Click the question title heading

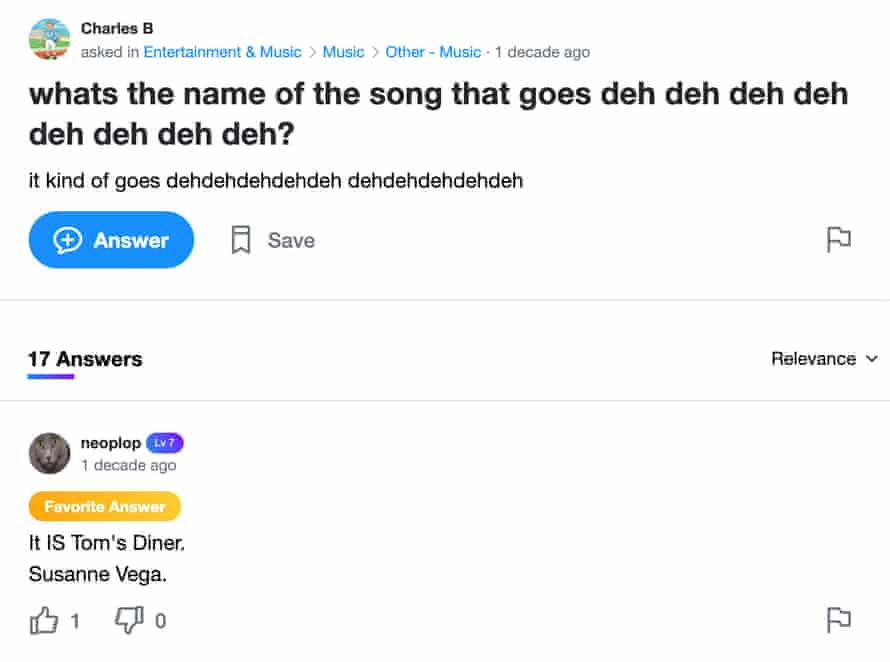pos(438,113)
